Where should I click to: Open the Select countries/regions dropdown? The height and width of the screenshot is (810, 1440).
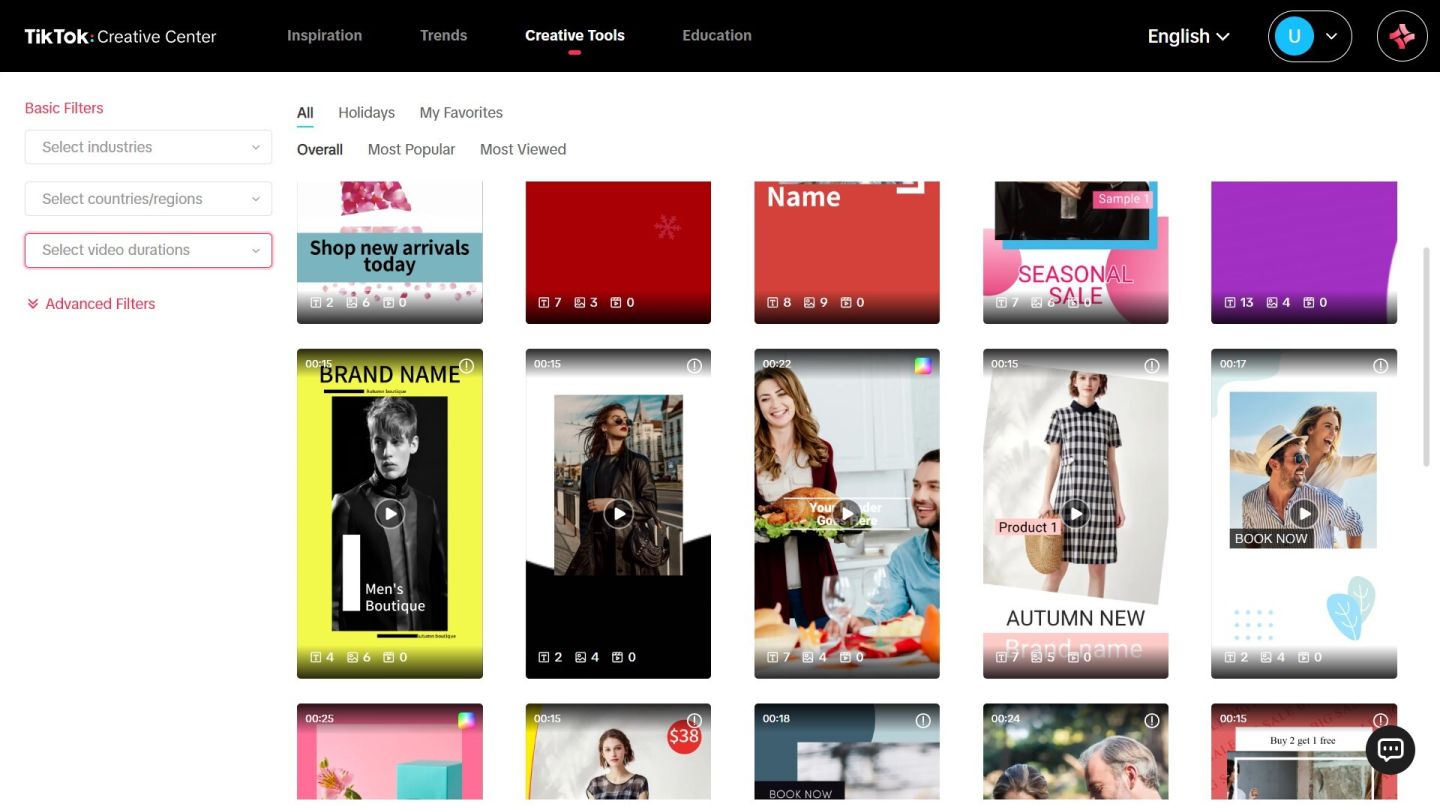tap(148, 199)
